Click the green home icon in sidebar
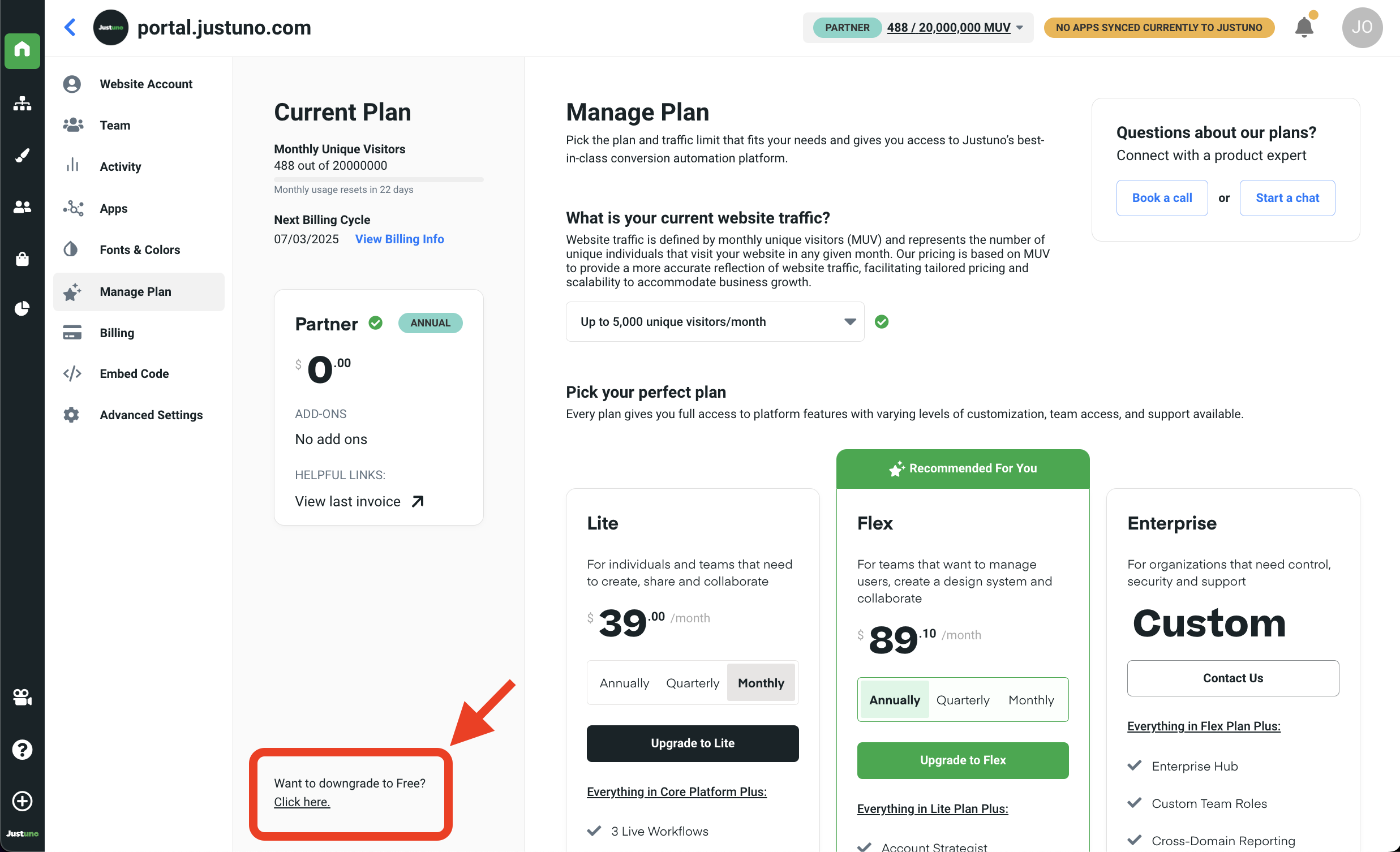Image resolution: width=1400 pixels, height=852 pixels. point(22,50)
